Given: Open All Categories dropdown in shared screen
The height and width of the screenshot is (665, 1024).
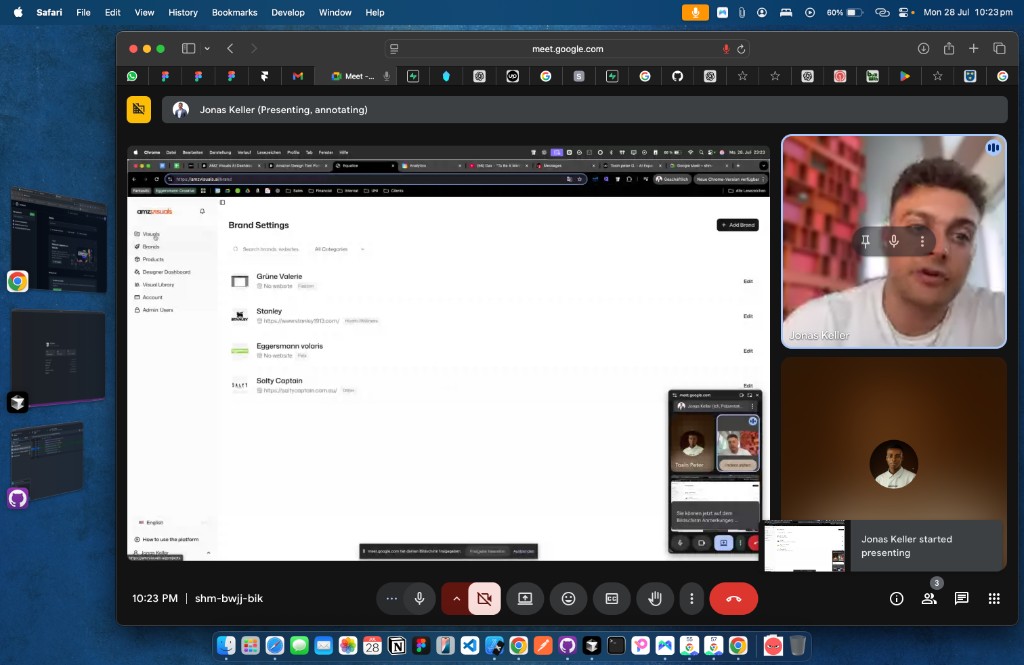Looking at the screenshot, I should pyautogui.click(x=339, y=249).
